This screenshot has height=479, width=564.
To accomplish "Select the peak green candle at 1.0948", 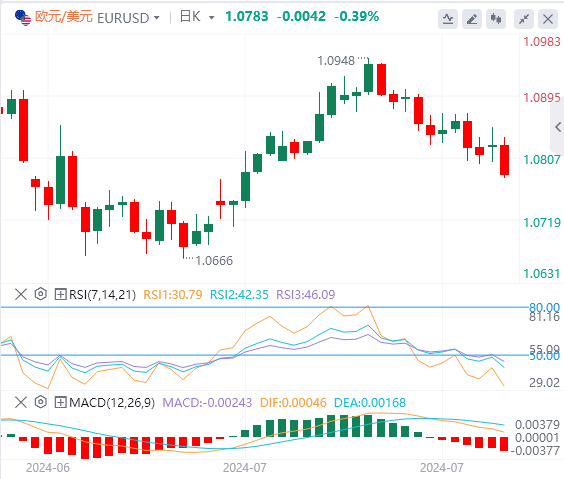I will (368, 78).
